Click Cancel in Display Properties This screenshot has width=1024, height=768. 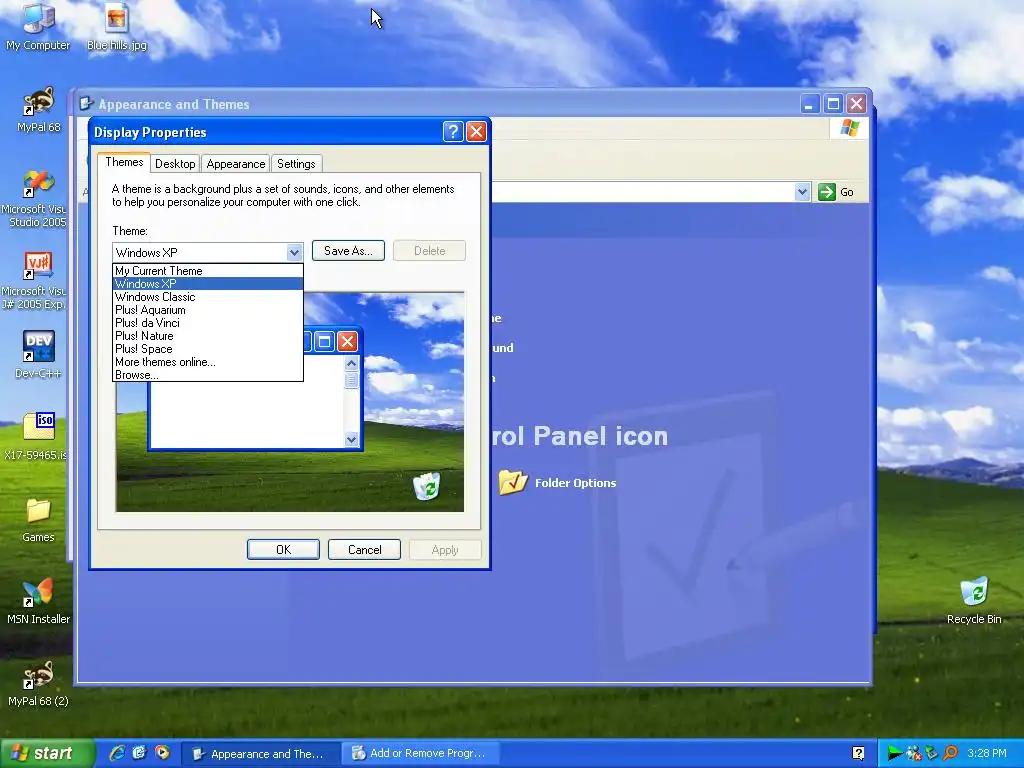point(364,550)
